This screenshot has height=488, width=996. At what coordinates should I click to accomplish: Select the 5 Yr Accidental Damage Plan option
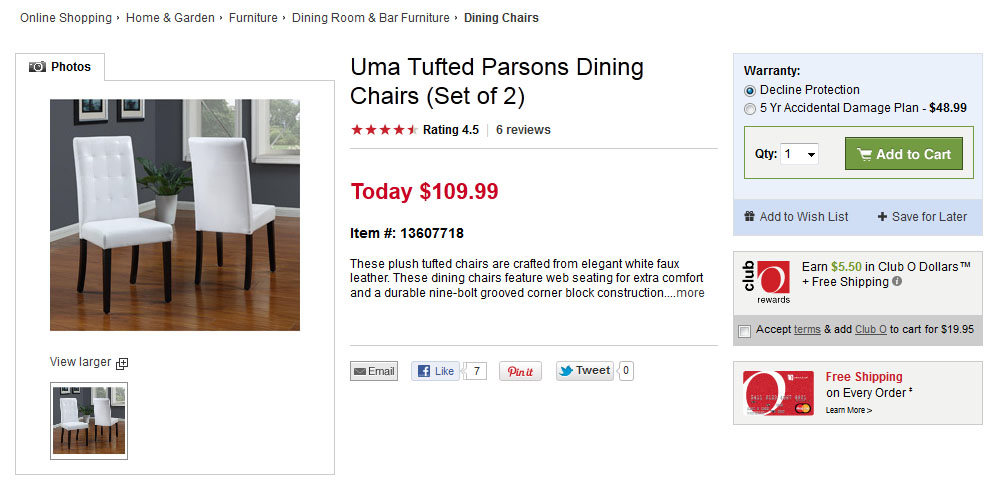pyautogui.click(x=750, y=109)
